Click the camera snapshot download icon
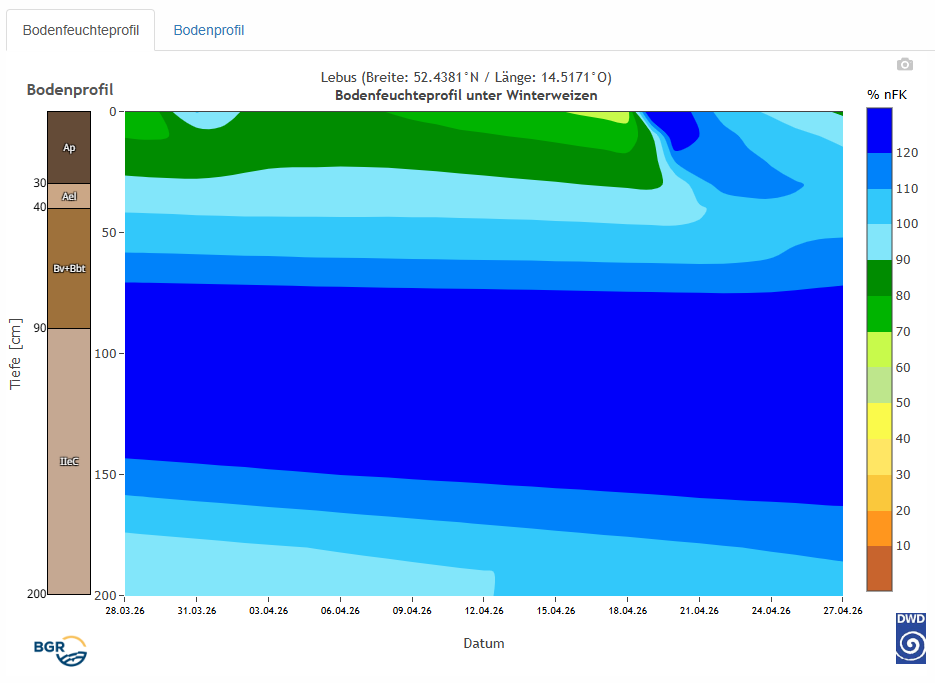The height and width of the screenshot is (683, 935). click(x=905, y=64)
